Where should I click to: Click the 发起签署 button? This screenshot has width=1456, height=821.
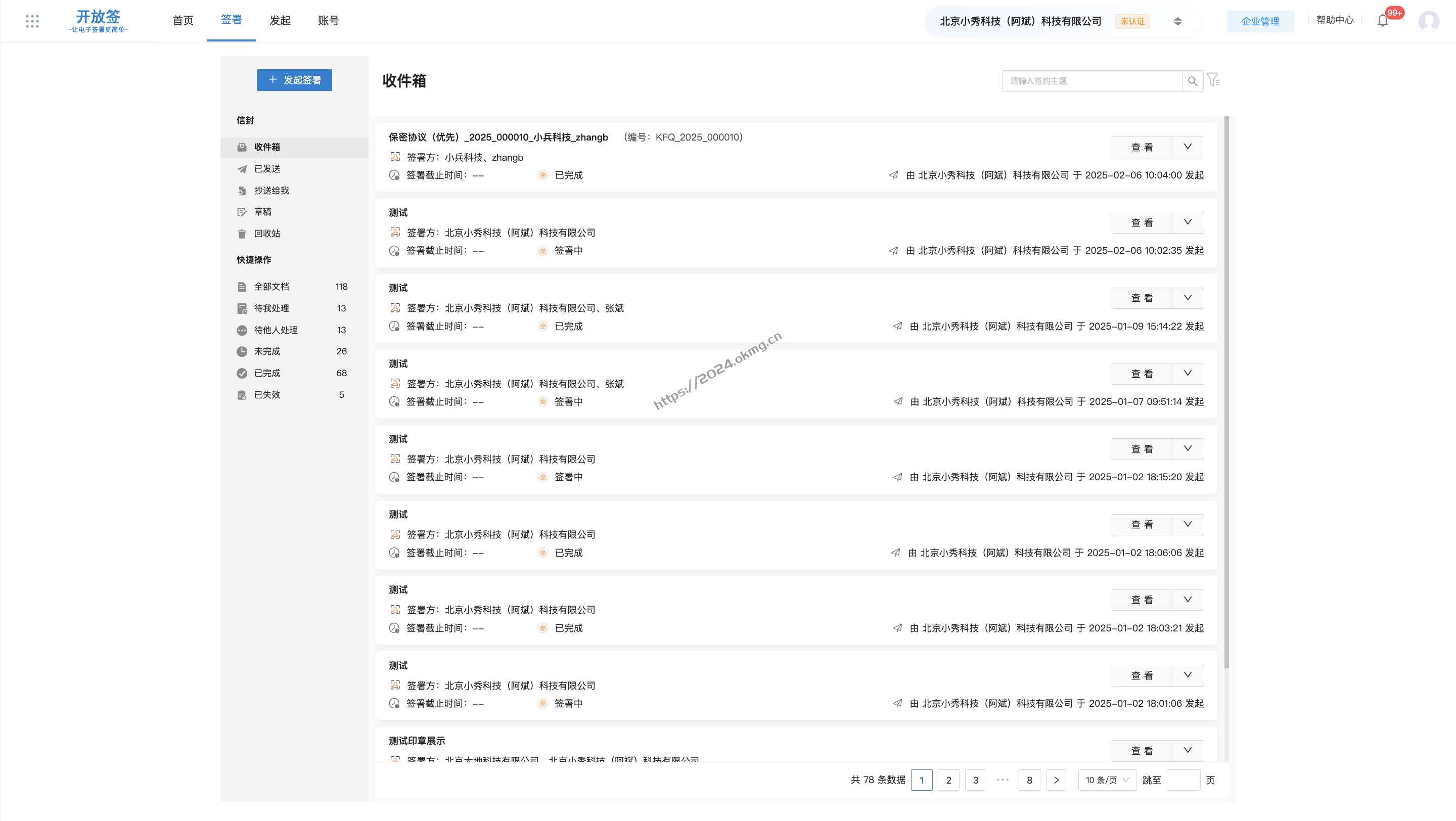(x=294, y=80)
